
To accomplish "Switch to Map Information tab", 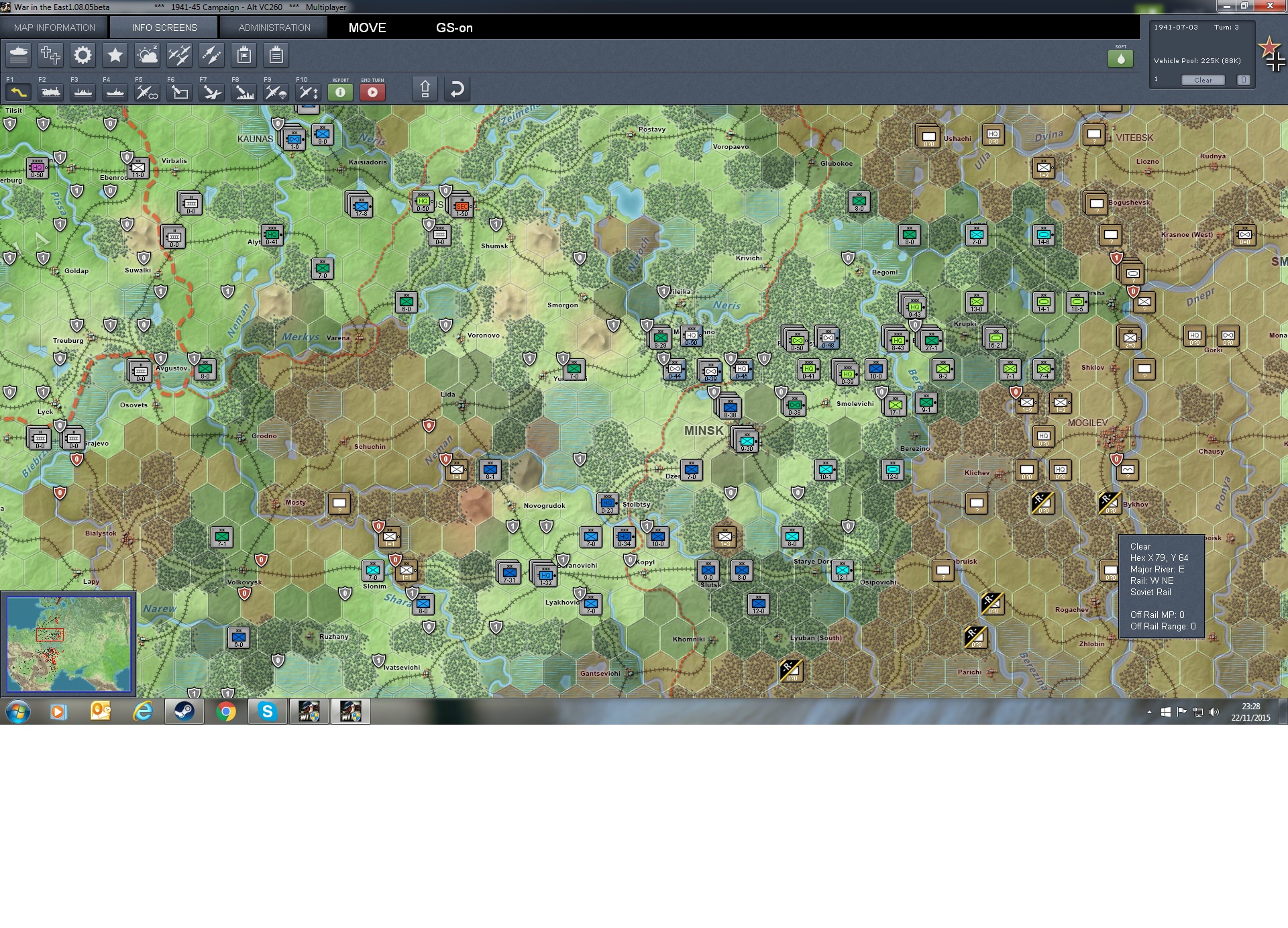I will click(54, 28).
